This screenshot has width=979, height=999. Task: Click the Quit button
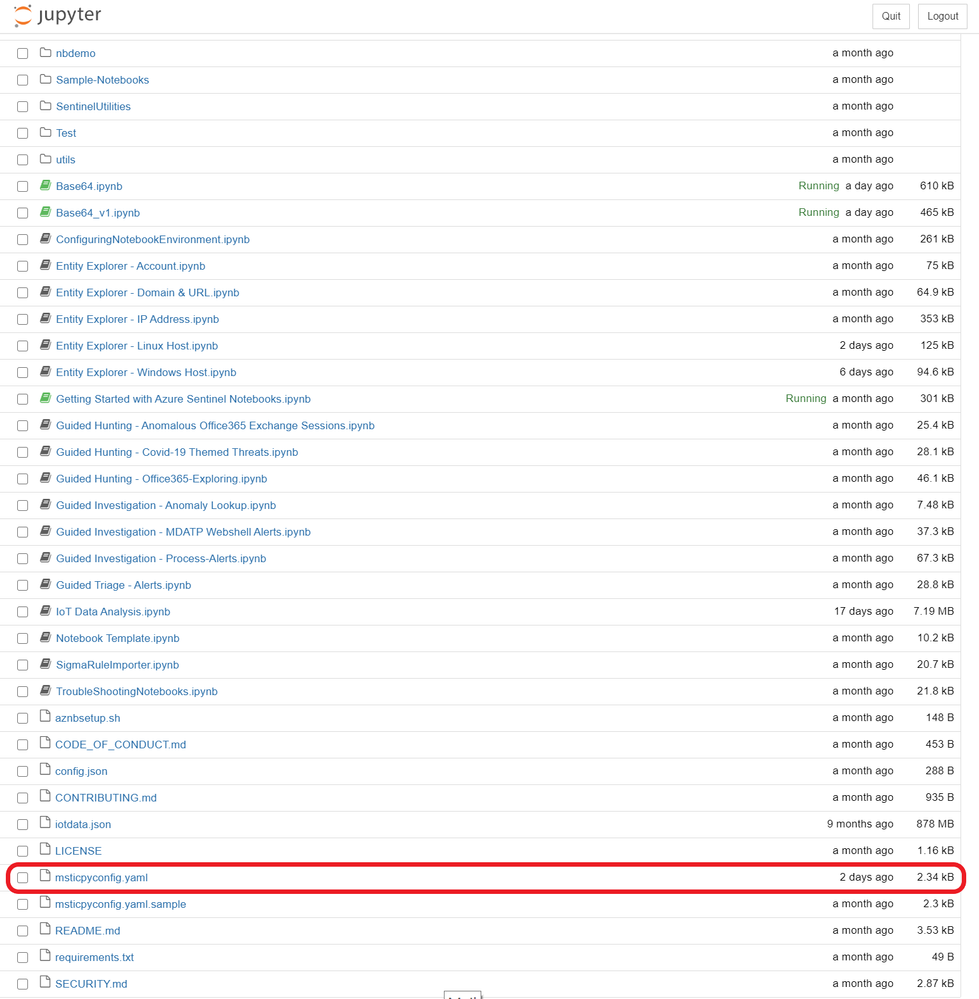pyautogui.click(x=890, y=16)
